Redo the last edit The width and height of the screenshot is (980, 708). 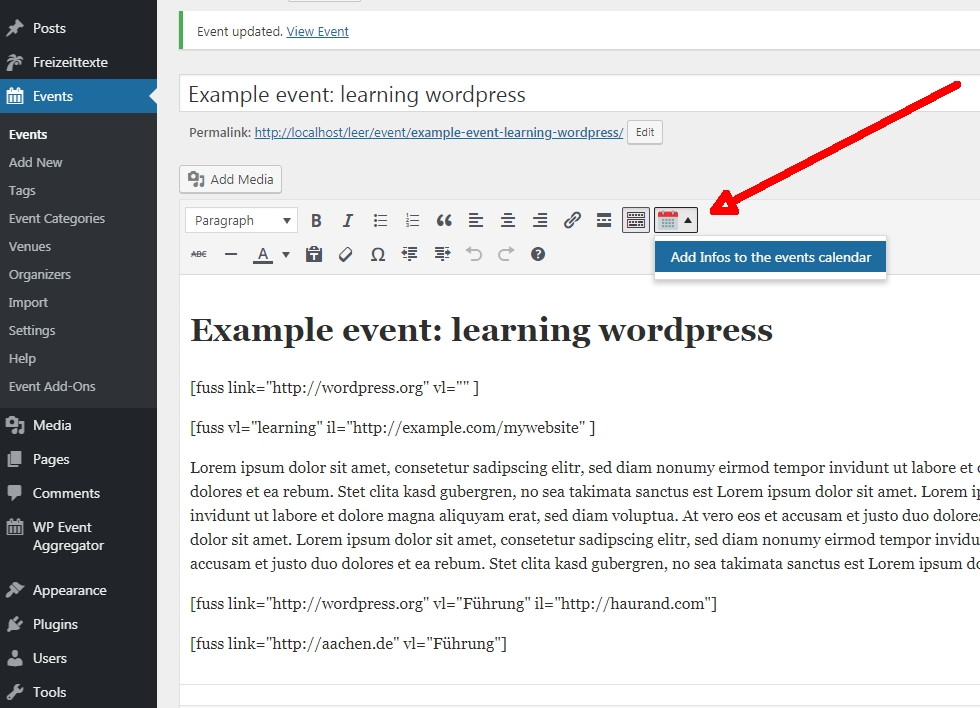506,254
